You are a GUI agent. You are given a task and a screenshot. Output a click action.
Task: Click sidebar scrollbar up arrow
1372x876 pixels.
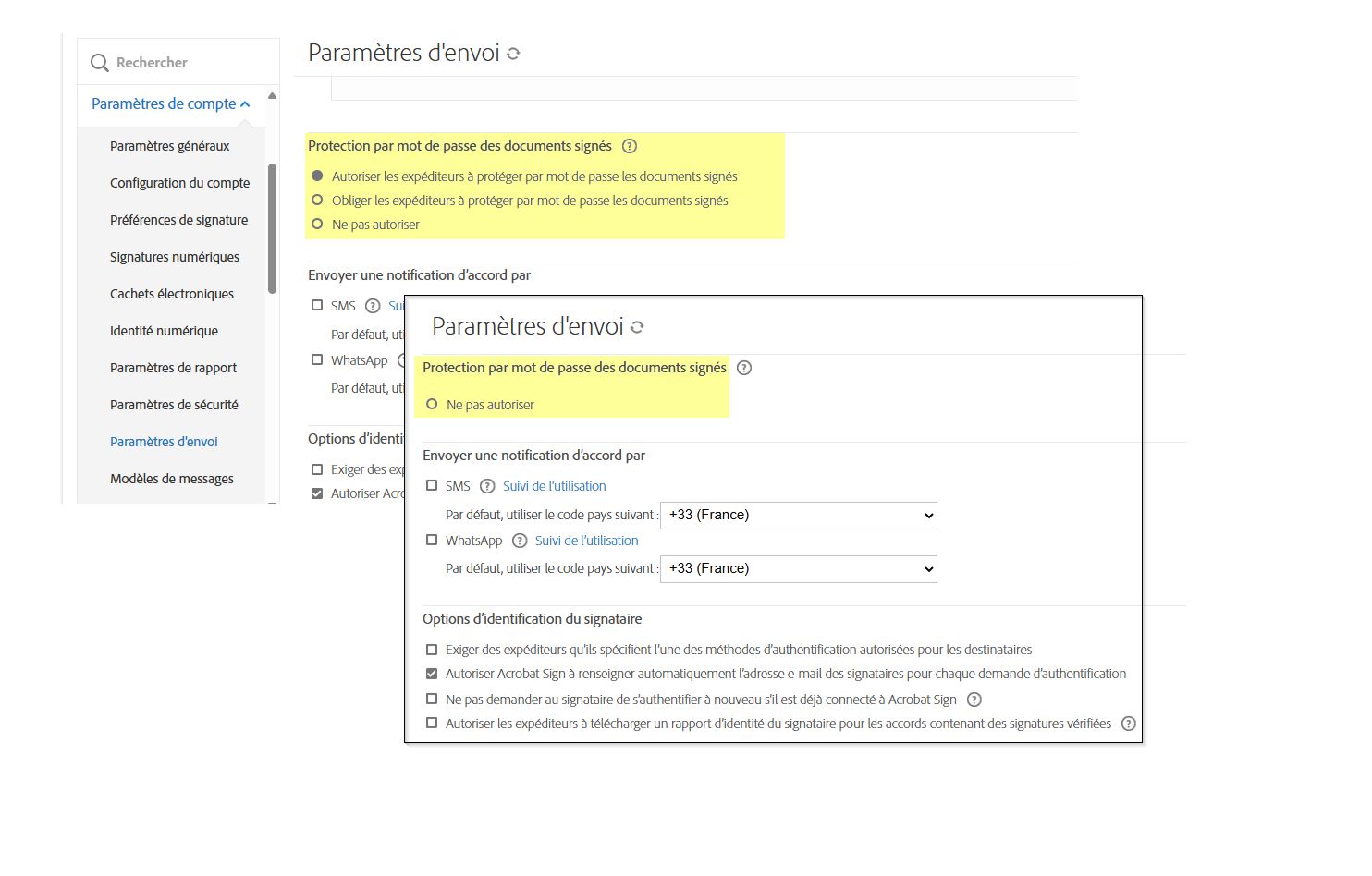tap(272, 96)
